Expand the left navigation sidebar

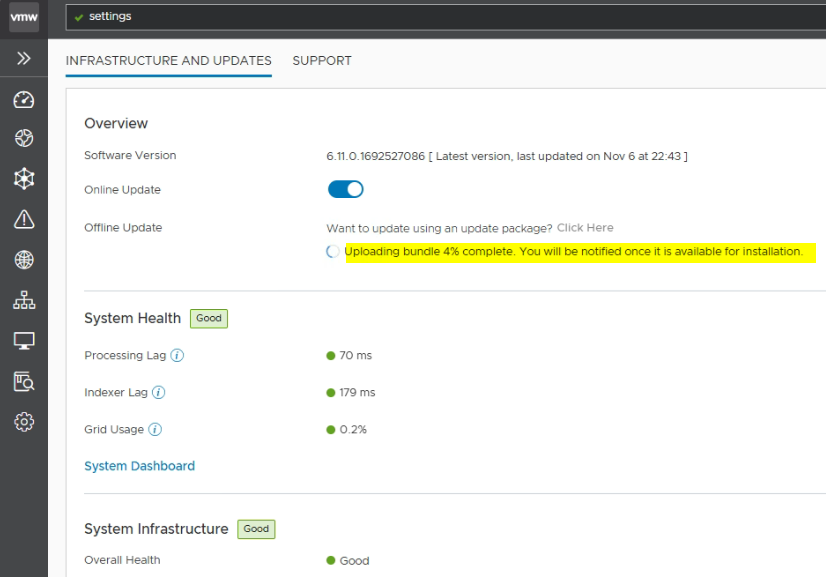(24, 60)
